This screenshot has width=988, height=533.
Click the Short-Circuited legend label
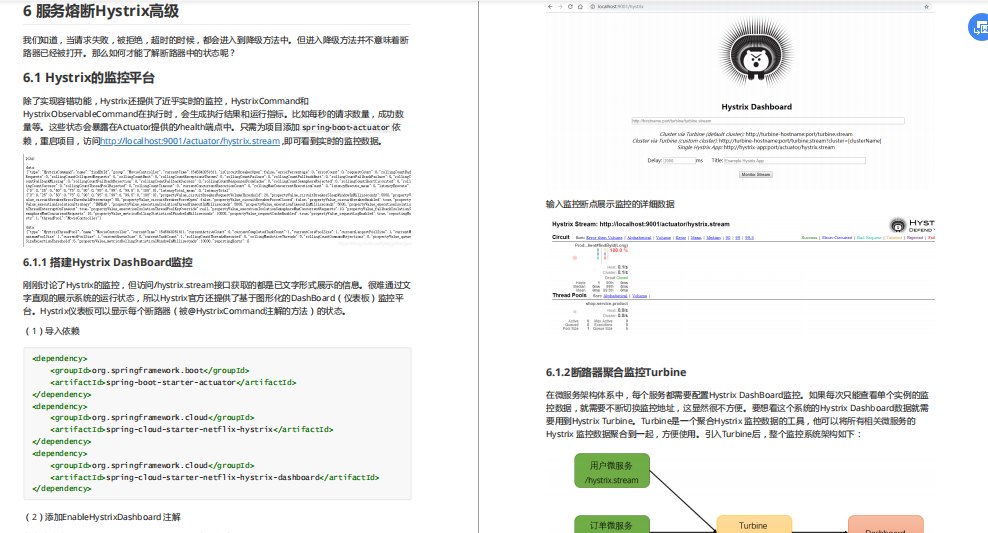pyautogui.click(x=837, y=238)
